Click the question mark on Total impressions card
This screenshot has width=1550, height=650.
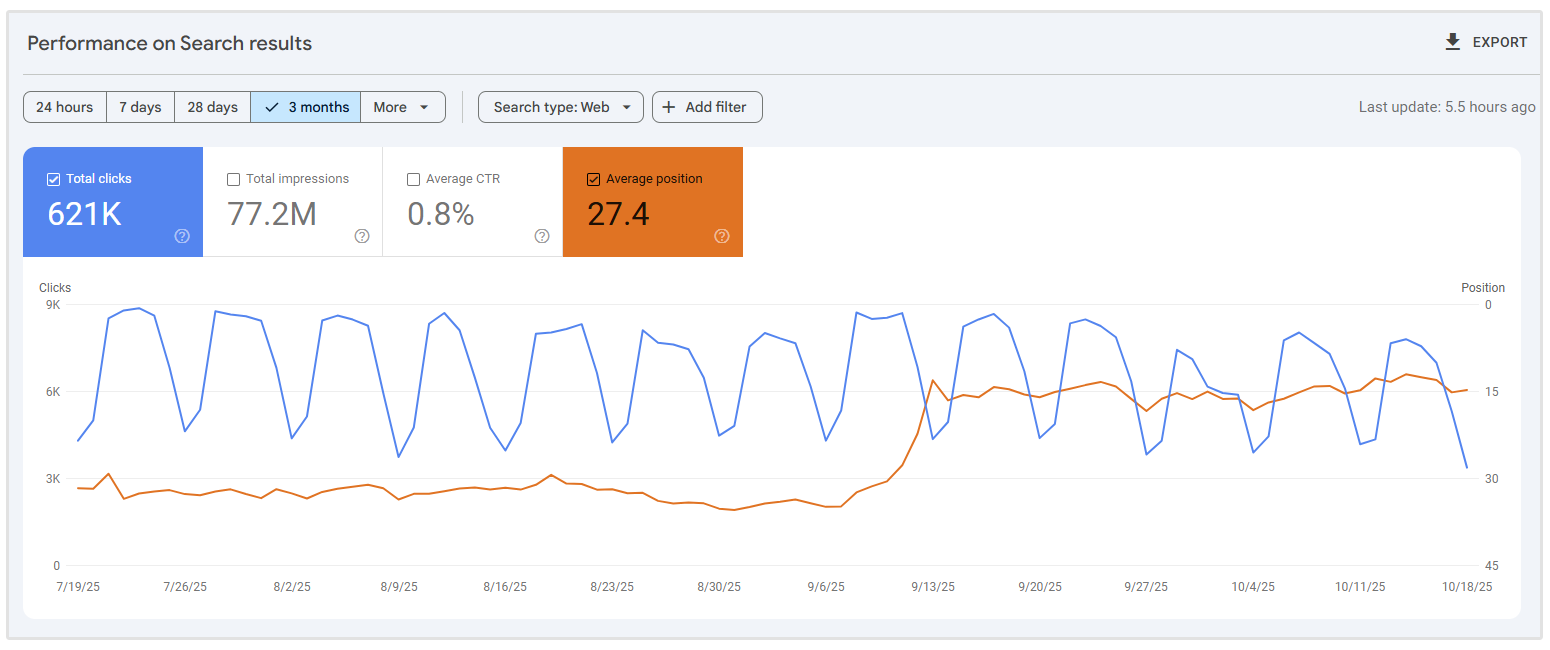(362, 236)
